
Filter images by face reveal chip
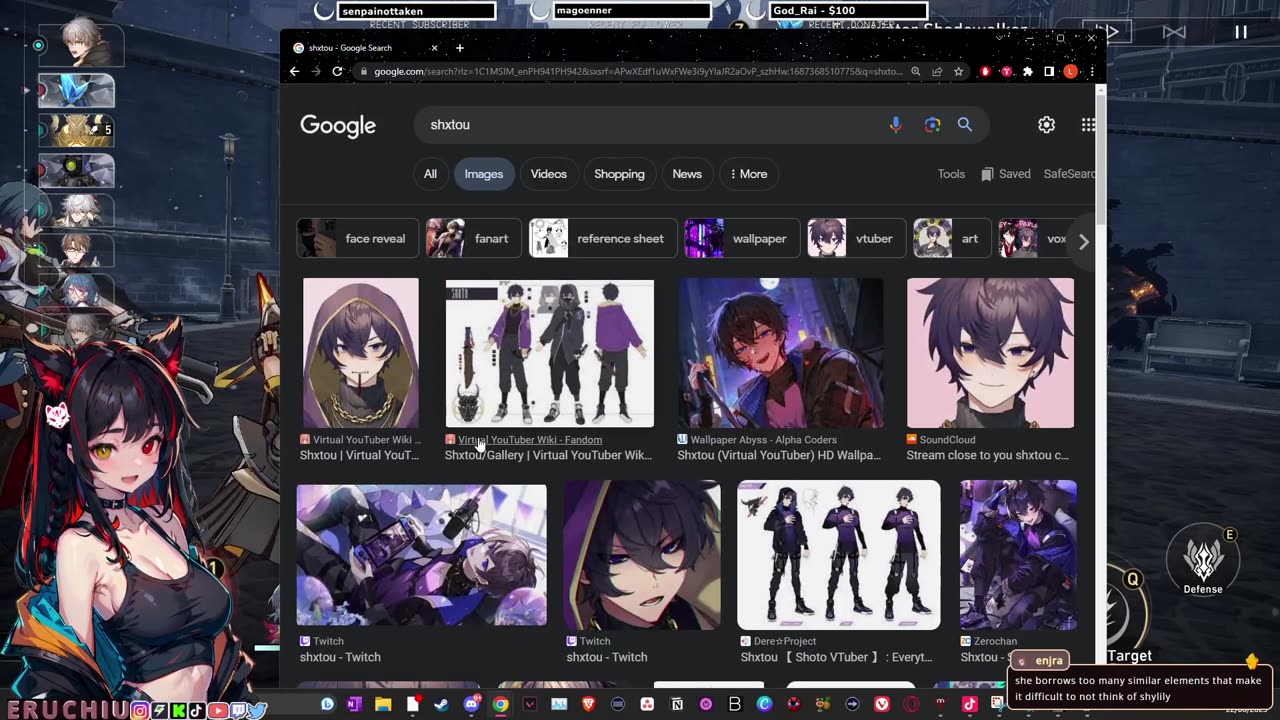coord(357,239)
